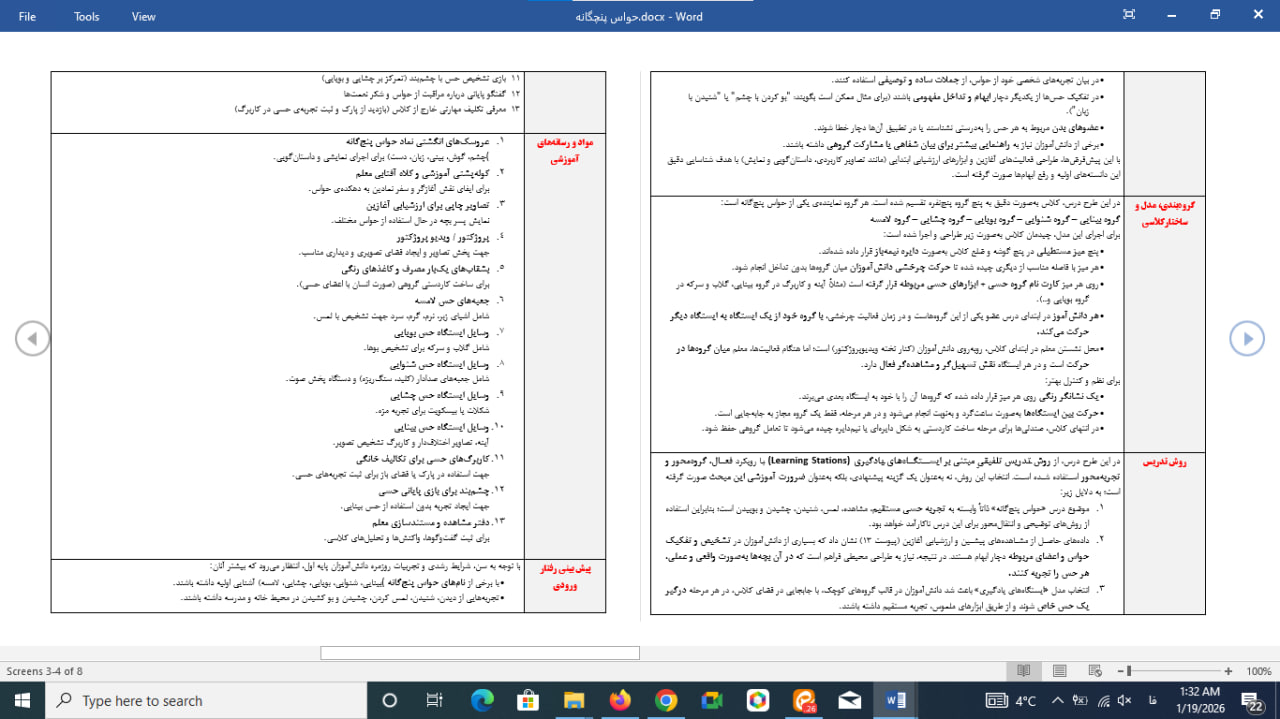Go to the next page with the right arrow
This screenshot has width=1280, height=719.
click(x=1247, y=339)
